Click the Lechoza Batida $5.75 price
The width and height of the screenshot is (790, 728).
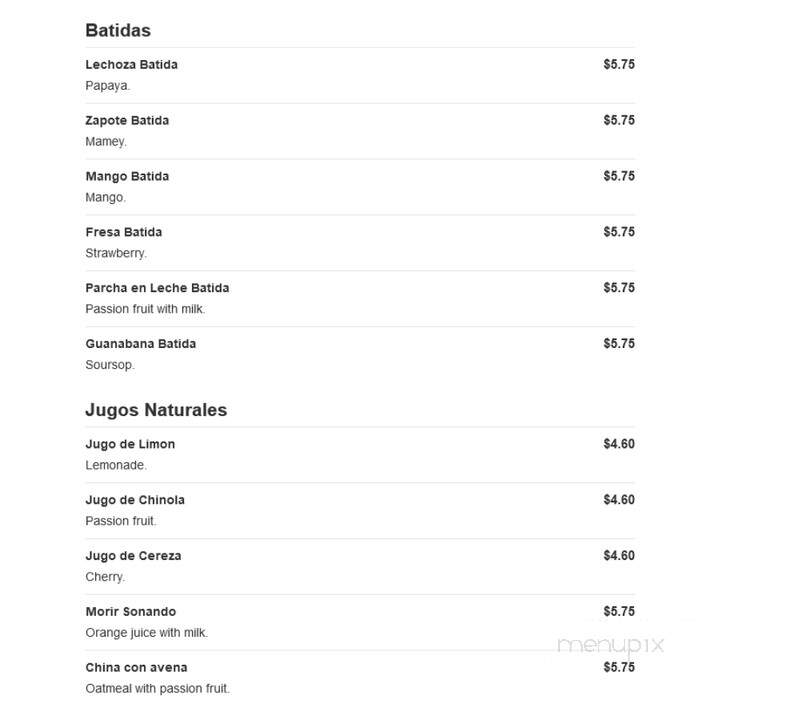[x=619, y=64]
